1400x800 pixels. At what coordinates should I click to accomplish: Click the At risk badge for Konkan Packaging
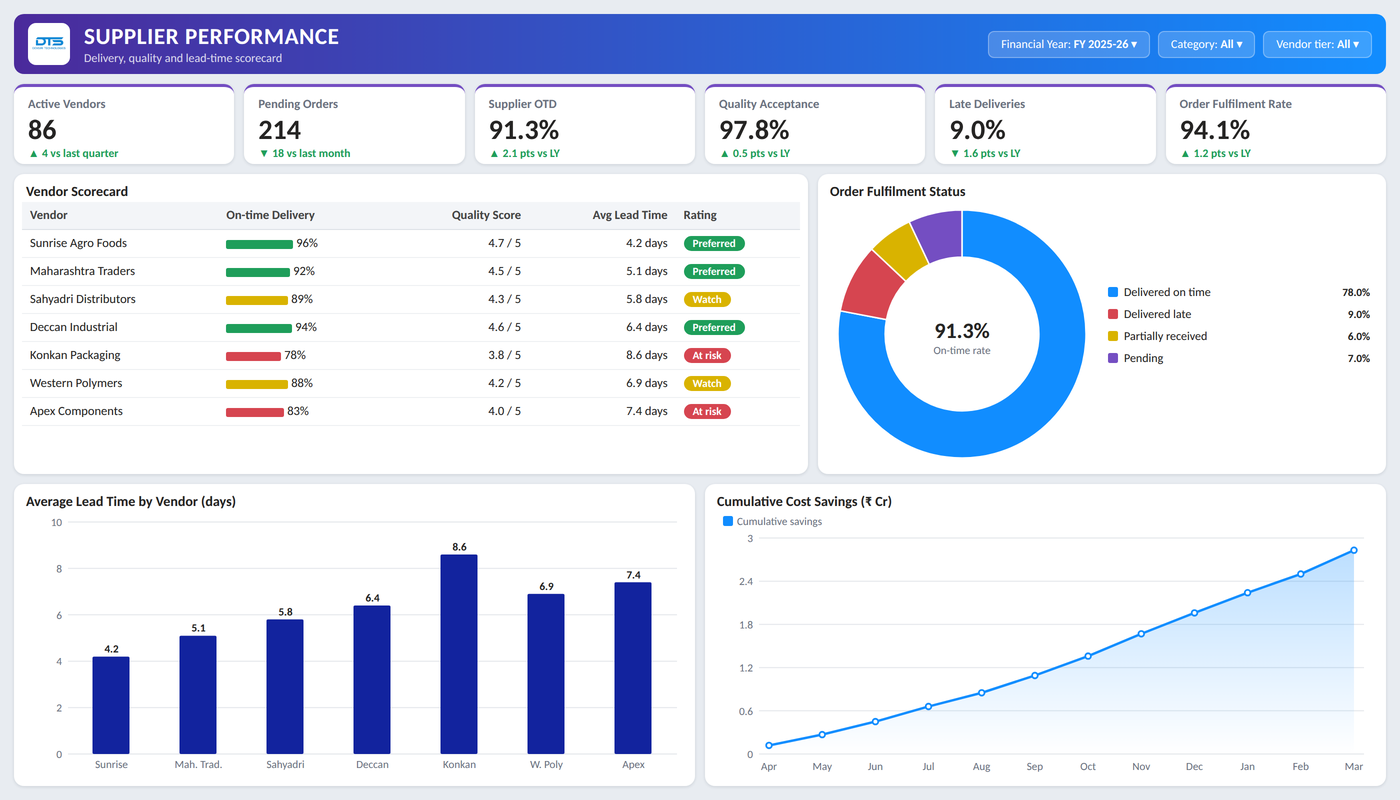pos(707,355)
